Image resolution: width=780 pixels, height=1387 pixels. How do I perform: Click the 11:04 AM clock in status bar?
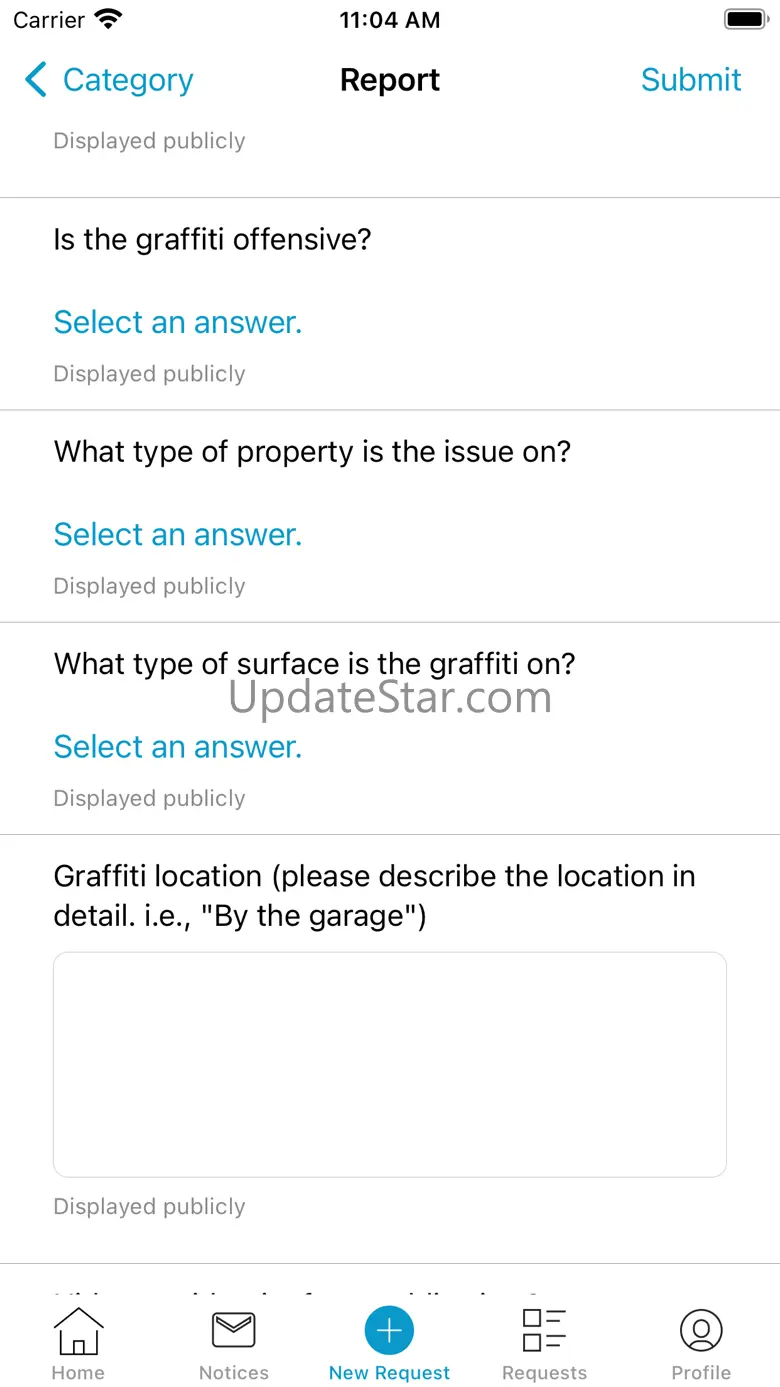click(390, 20)
